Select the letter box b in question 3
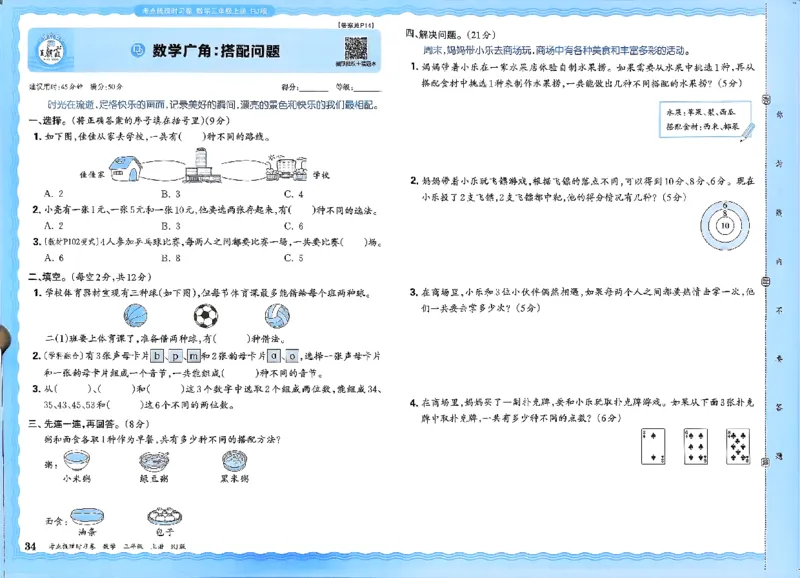The image size is (800, 578). 158,356
